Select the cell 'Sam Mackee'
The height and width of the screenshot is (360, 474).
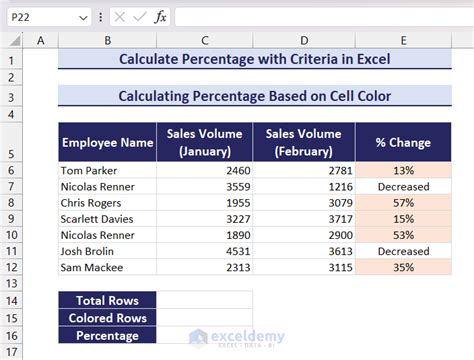(x=107, y=267)
